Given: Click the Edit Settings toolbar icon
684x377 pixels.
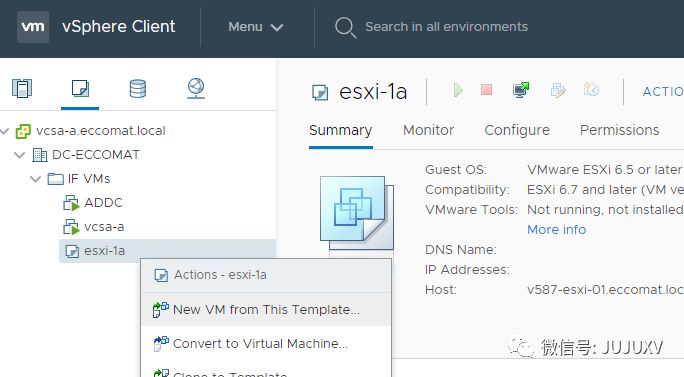Looking at the screenshot, I should click(x=558, y=90).
